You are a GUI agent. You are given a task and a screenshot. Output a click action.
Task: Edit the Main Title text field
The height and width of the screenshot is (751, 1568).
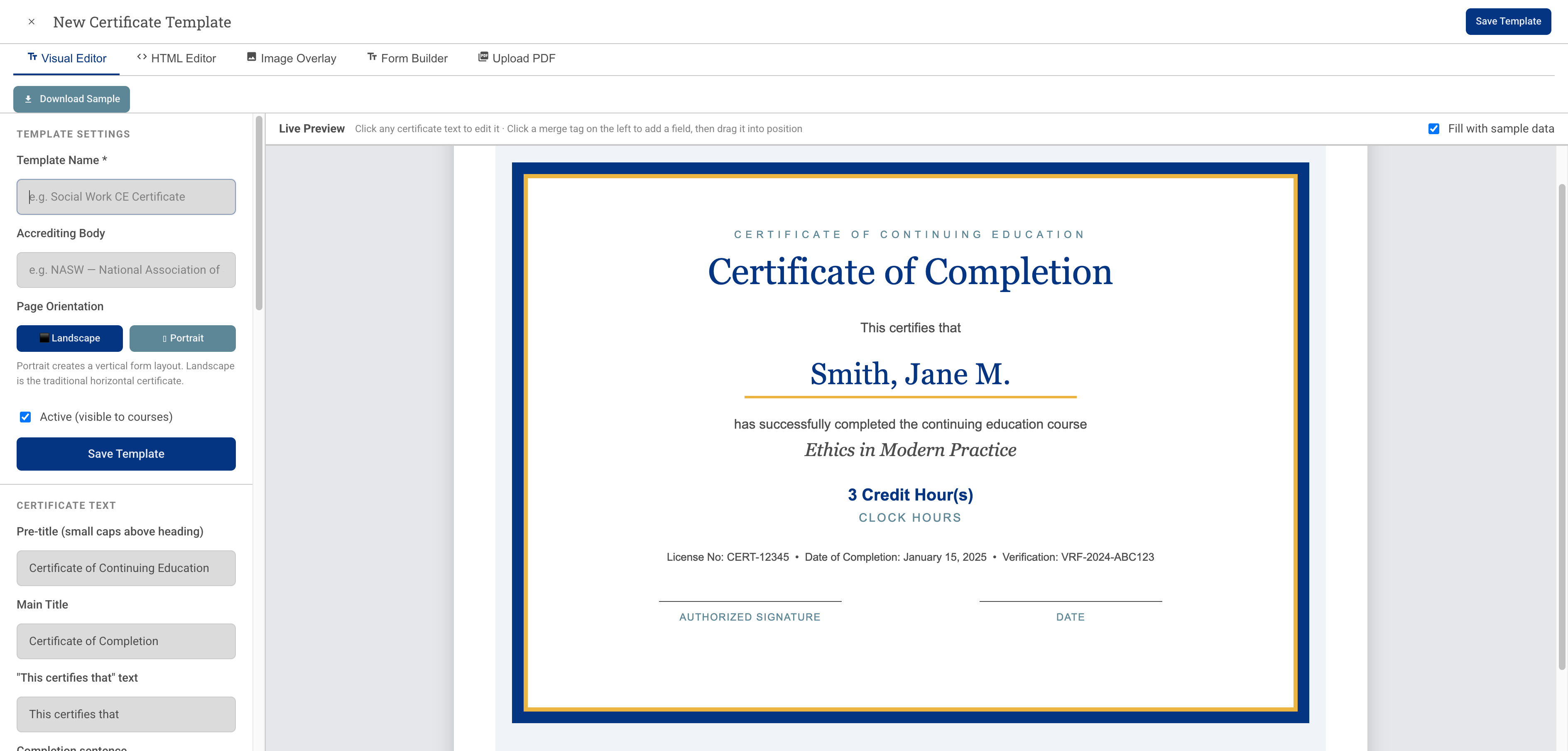pyautogui.click(x=126, y=641)
